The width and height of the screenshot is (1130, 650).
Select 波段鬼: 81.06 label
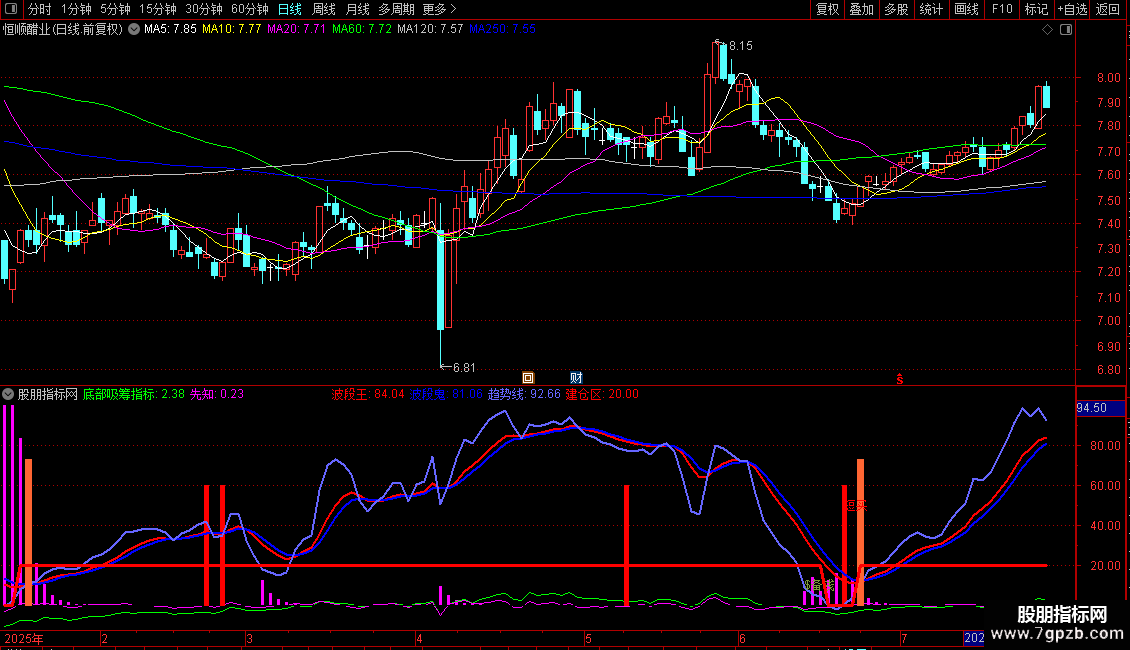tap(446, 394)
